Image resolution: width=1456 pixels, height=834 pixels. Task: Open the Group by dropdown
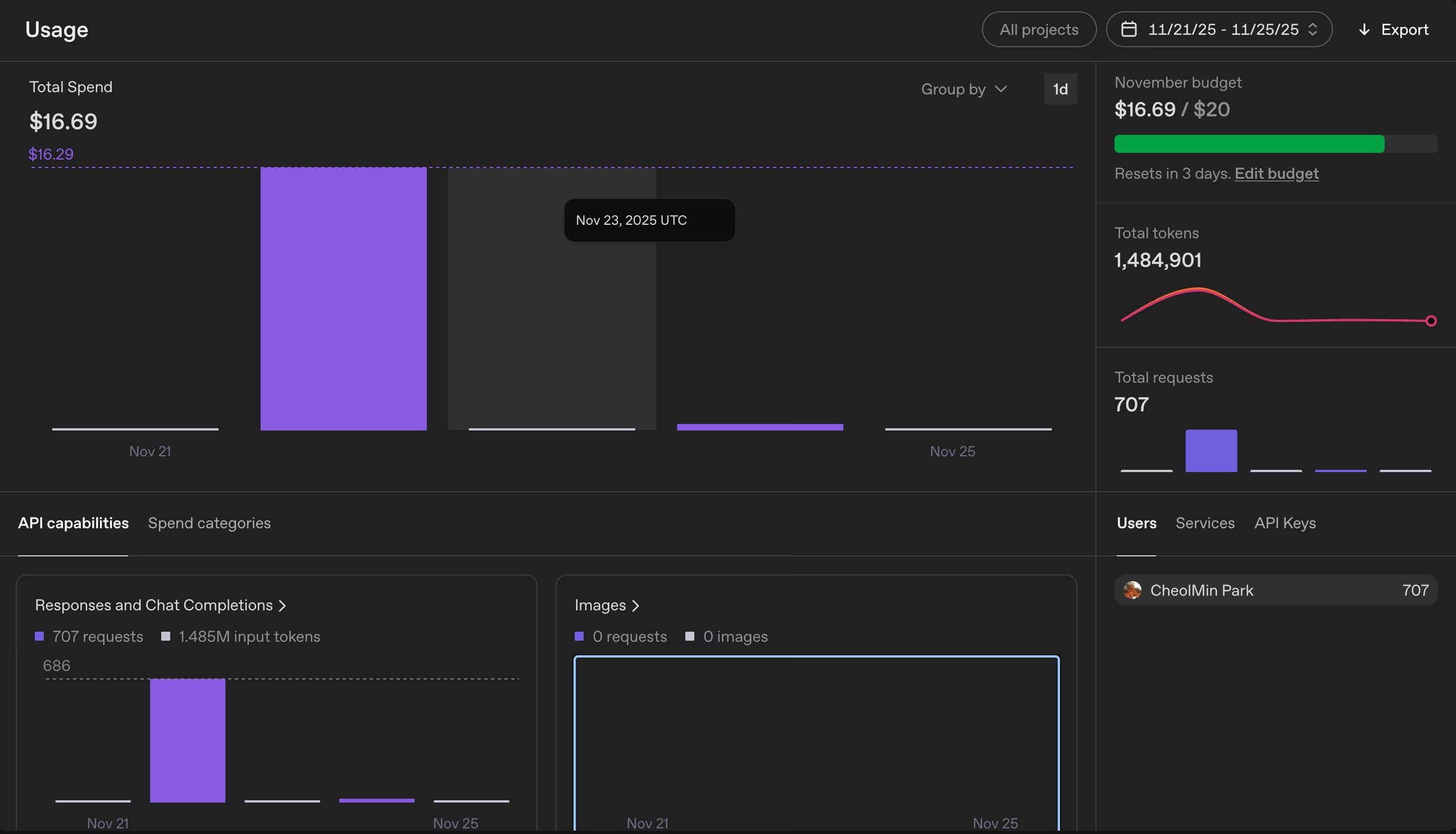[963, 89]
